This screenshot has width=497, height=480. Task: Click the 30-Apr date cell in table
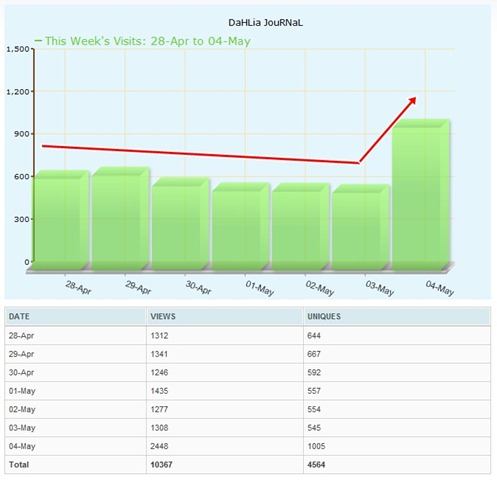click(21, 372)
